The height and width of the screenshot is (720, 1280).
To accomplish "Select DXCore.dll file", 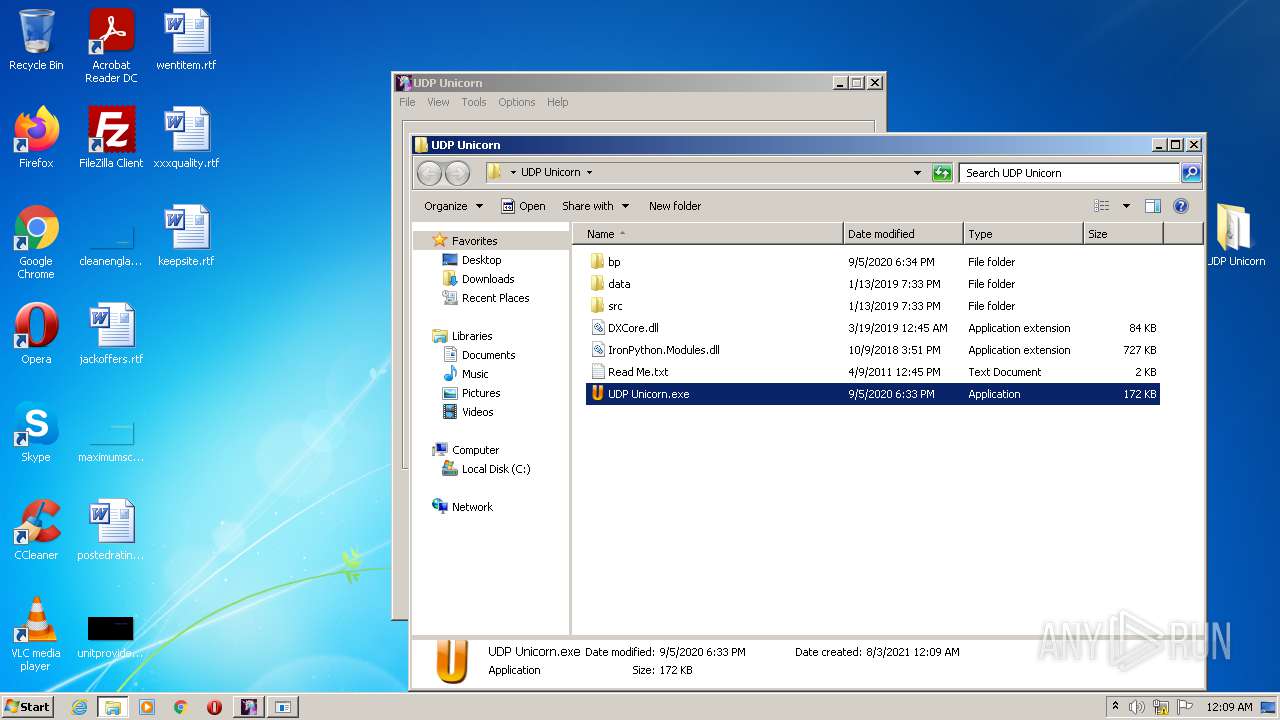I will (633, 328).
